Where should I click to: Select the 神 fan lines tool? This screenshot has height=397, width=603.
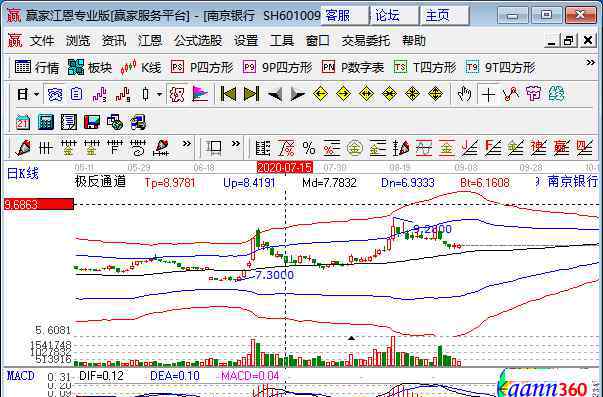[x=538, y=148]
